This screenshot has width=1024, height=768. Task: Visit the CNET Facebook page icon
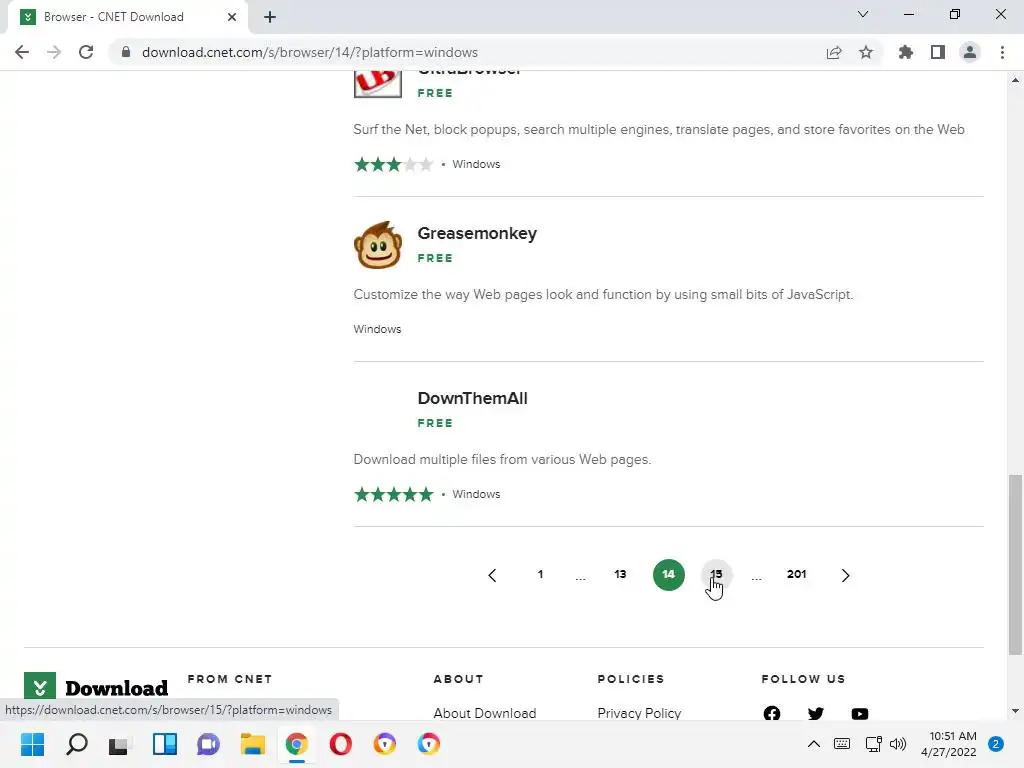pyautogui.click(x=772, y=714)
